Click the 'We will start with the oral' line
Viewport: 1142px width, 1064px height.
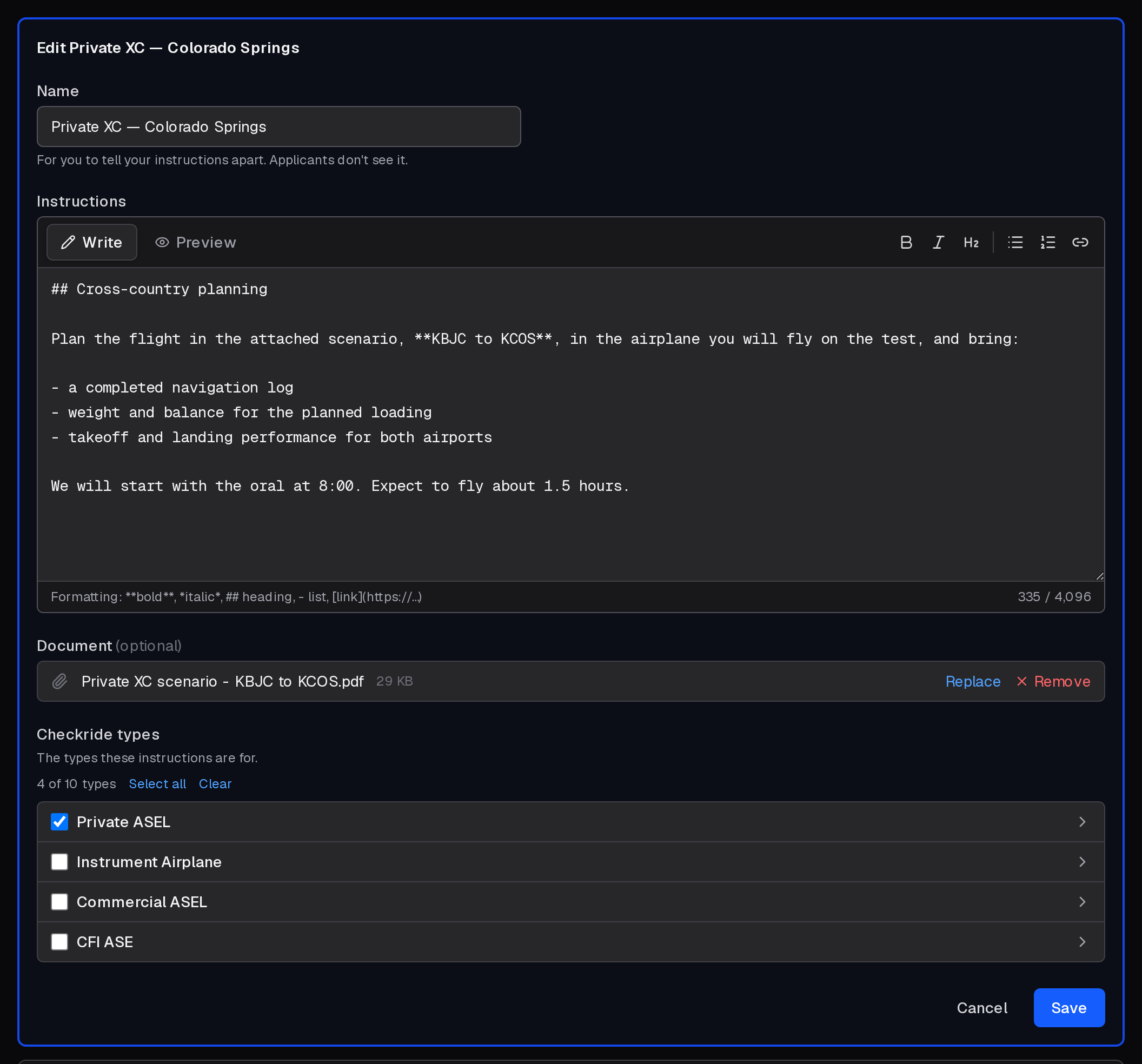340,486
